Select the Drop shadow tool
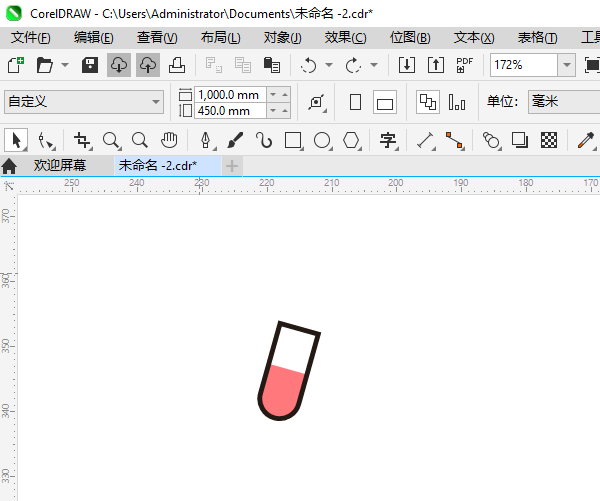The width and height of the screenshot is (600, 501). click(520, 140)
